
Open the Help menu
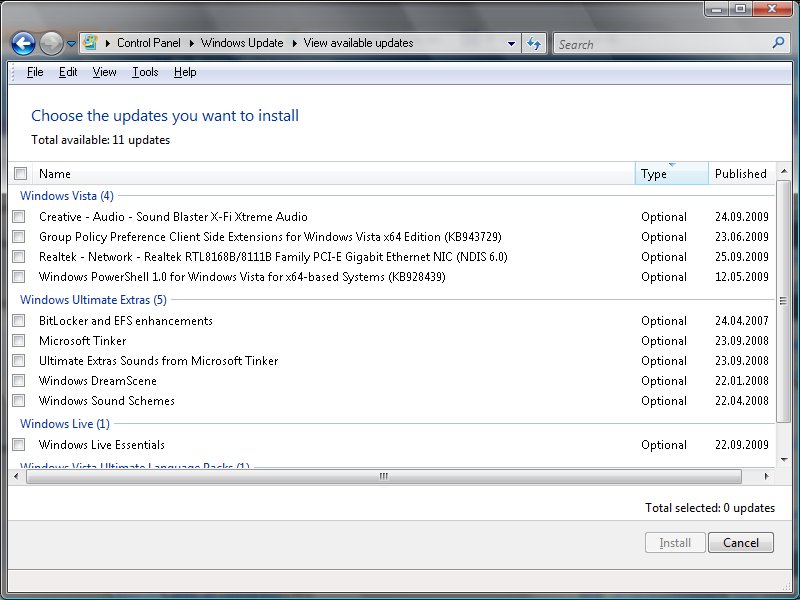click(185, 72)
